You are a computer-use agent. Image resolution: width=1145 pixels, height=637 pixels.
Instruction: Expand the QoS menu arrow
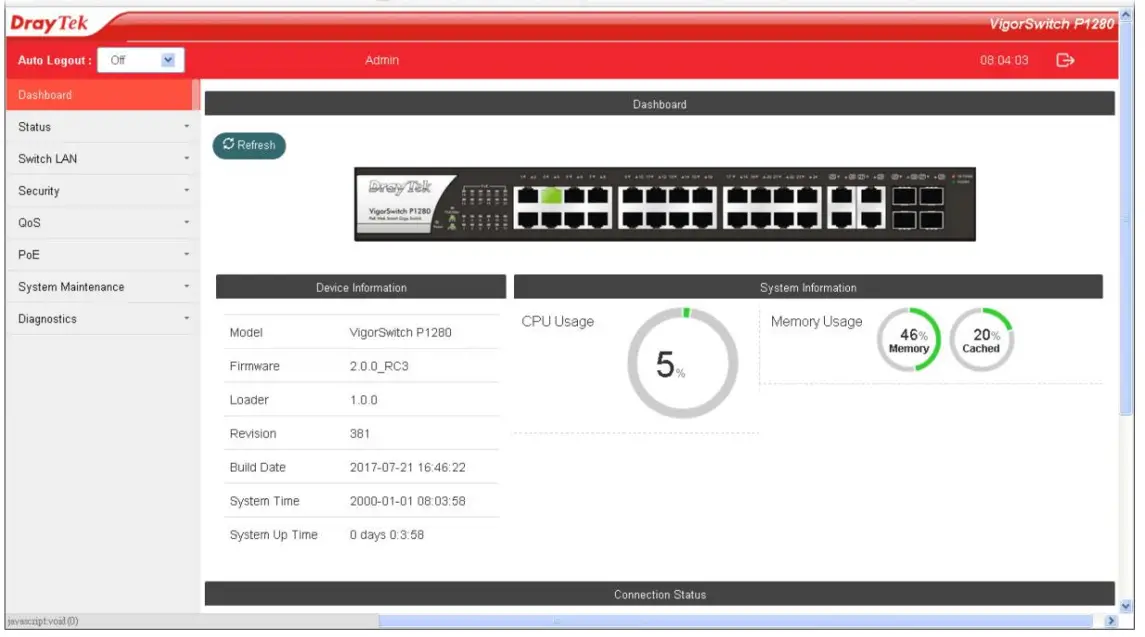tap(186, 223)
